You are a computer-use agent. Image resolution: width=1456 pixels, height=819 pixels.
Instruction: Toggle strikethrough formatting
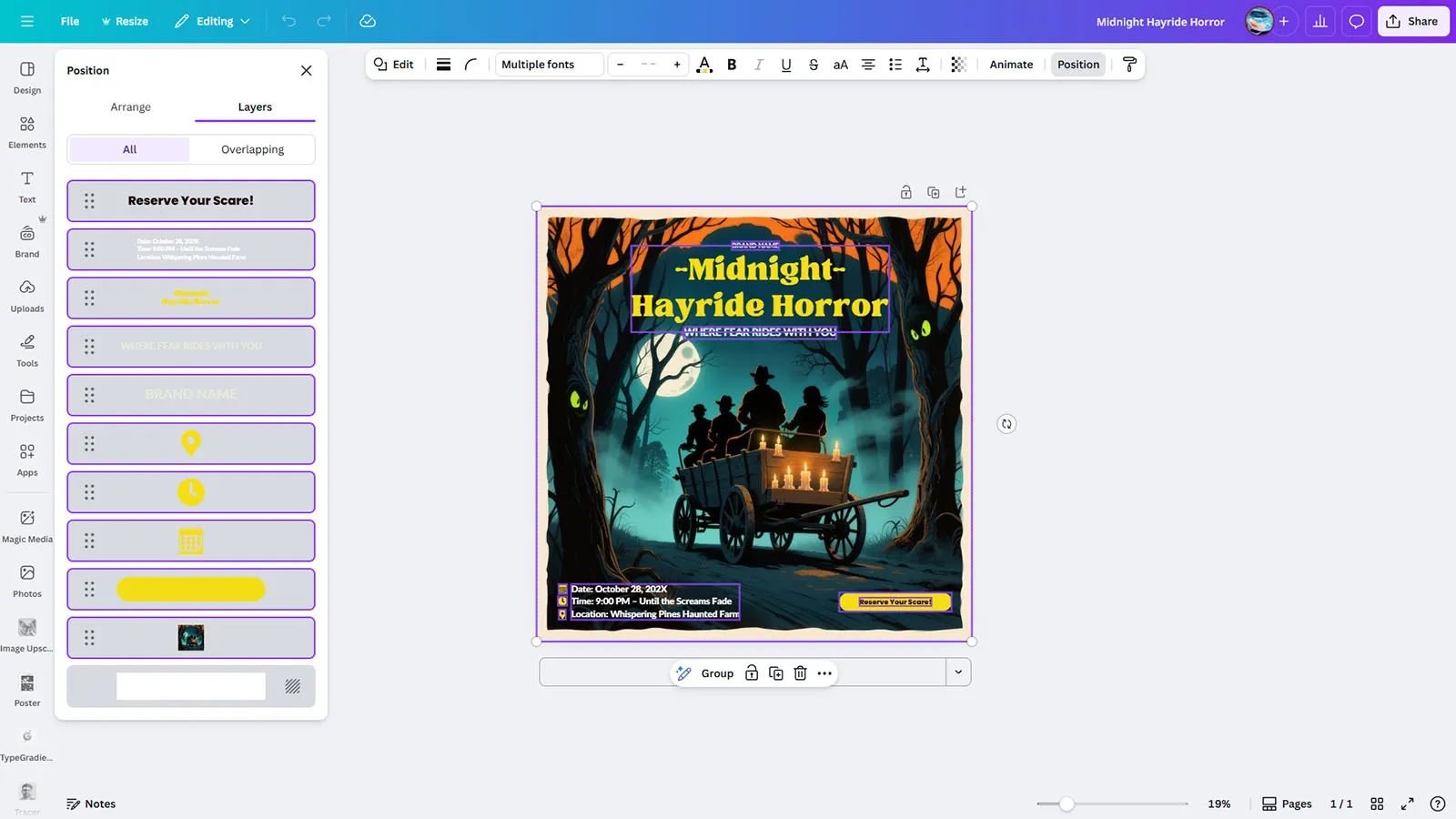tap(814, 65)
